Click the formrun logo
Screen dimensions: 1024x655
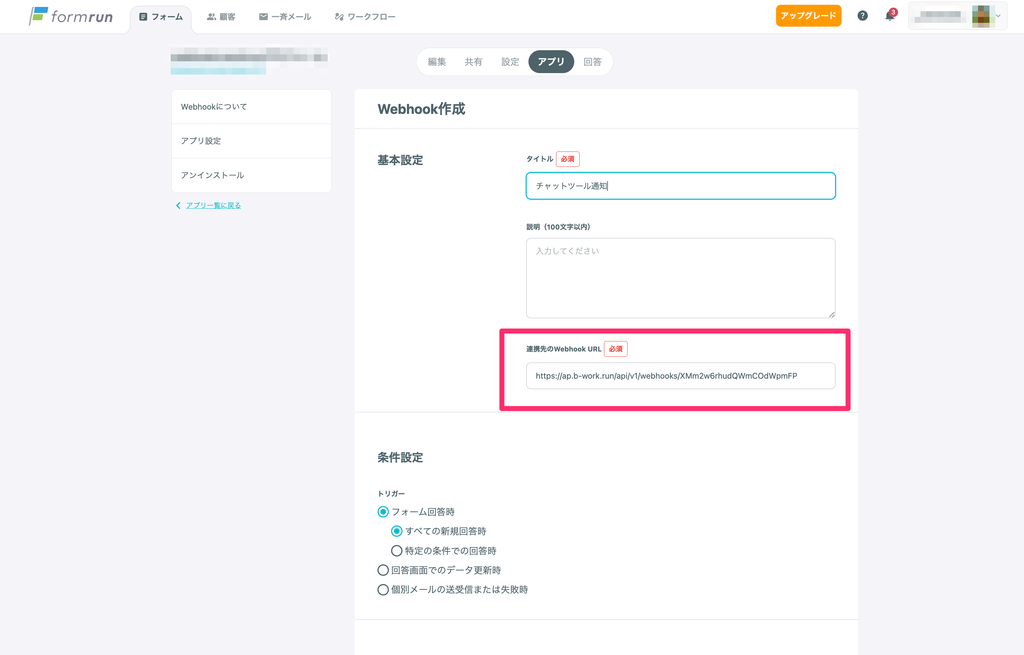[70, 16]
